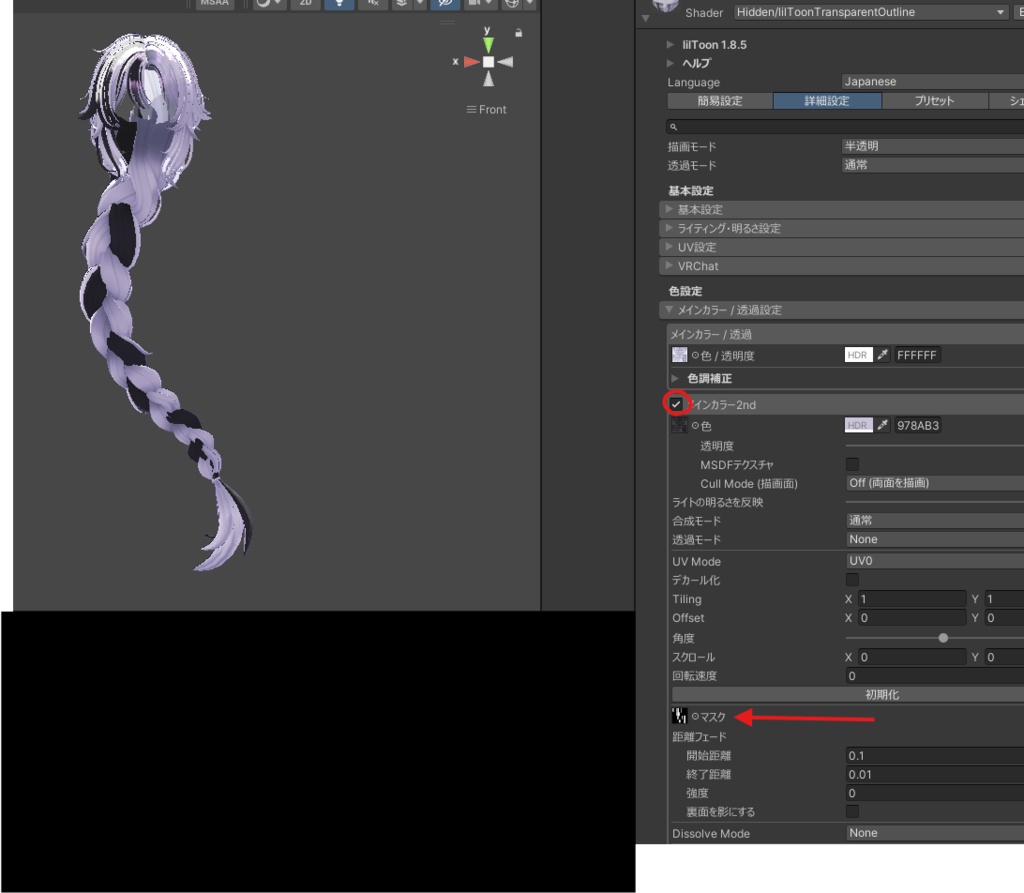Click the material preview sphere icon beside Shader
Viewport: 1024px width, 893px height.
(x=665, y=6)
